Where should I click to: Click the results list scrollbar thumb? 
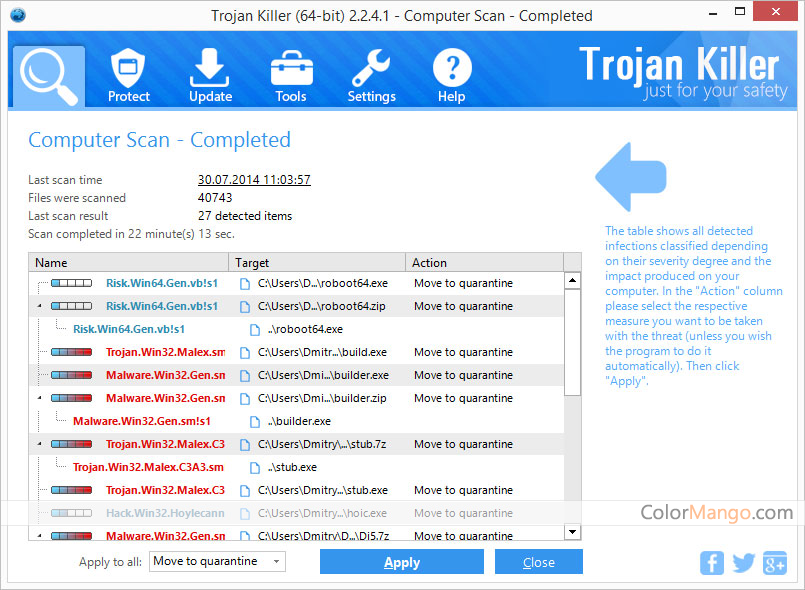click(572, 342)
